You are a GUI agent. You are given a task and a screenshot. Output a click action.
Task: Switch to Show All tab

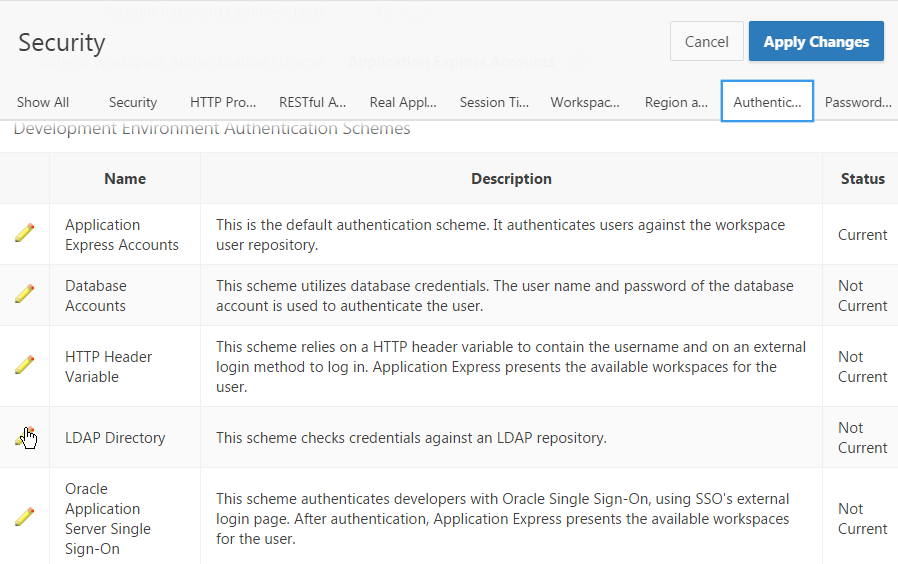coord(43,102)
